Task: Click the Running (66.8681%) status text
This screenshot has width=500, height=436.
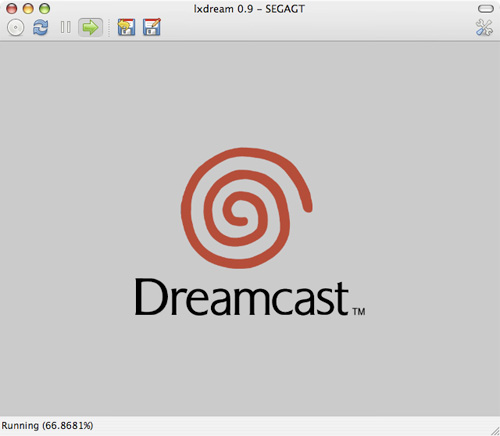Action: 47,426
